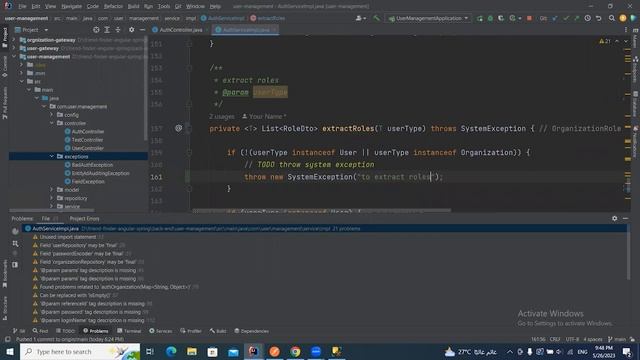Open Google Chrome from taskbar
Viewport: 640px width, 360px height.
tap(295, 351)
